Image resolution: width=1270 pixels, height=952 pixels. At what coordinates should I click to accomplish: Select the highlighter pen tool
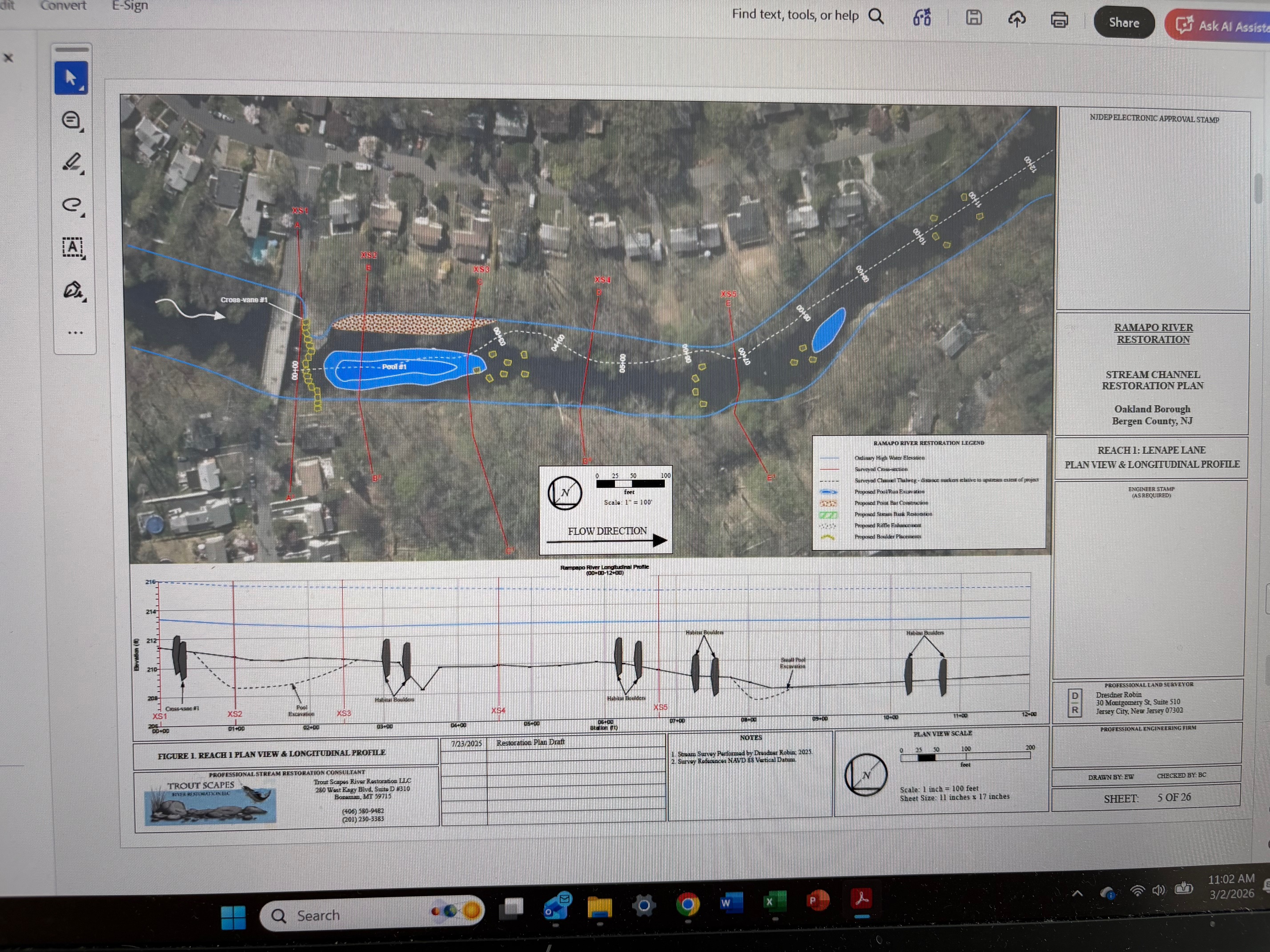click(72, 162)
